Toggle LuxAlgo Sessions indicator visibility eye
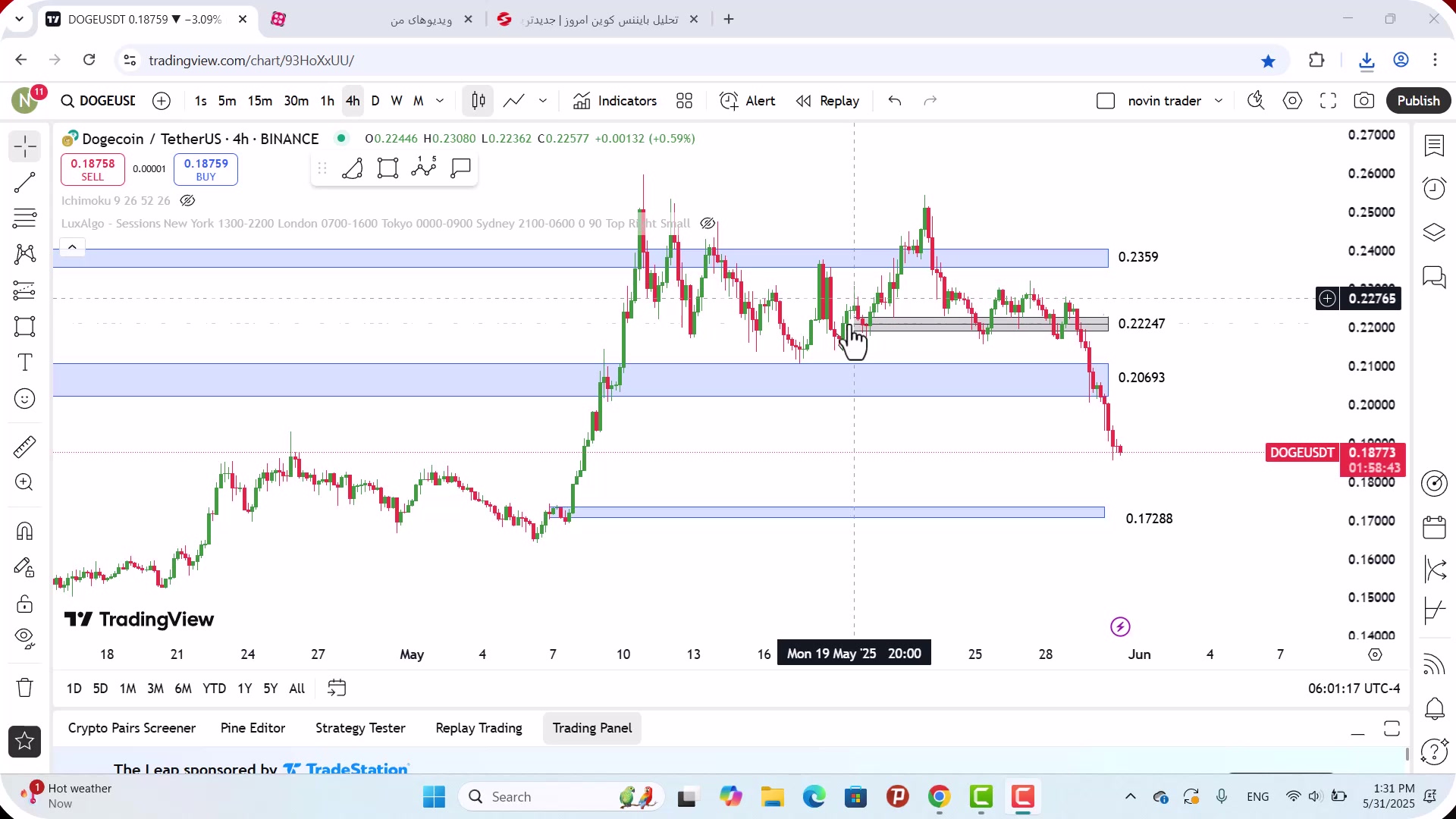The height and width of the screenshot is (819, 1456). (708, 224)
